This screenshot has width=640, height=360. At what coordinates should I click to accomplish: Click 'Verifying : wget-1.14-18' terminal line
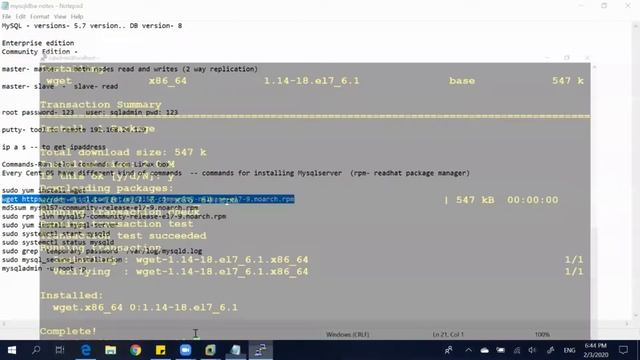pos(181,272)
